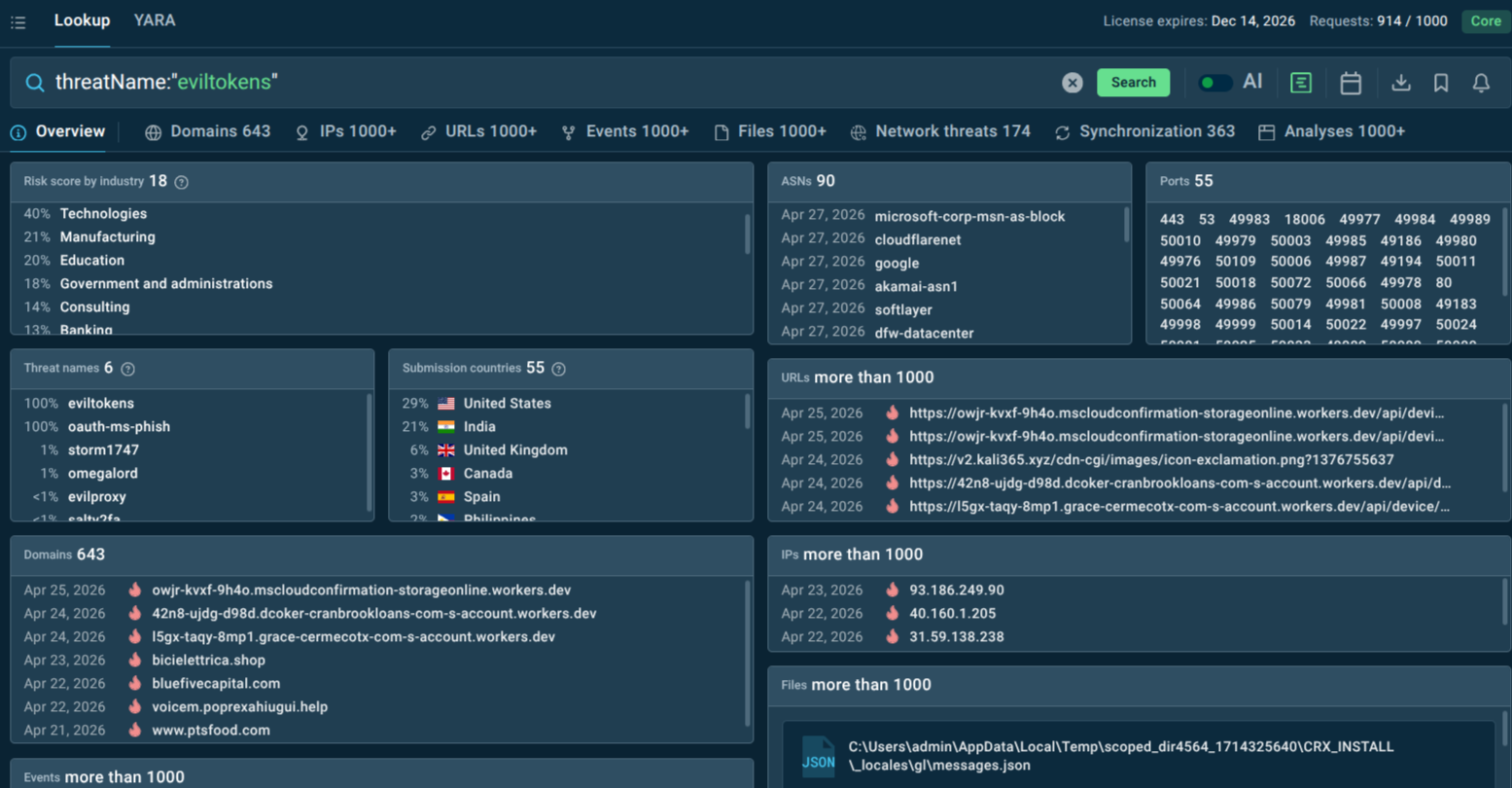
Task: Open the hamburger menu icon
Action: [18, 21]
